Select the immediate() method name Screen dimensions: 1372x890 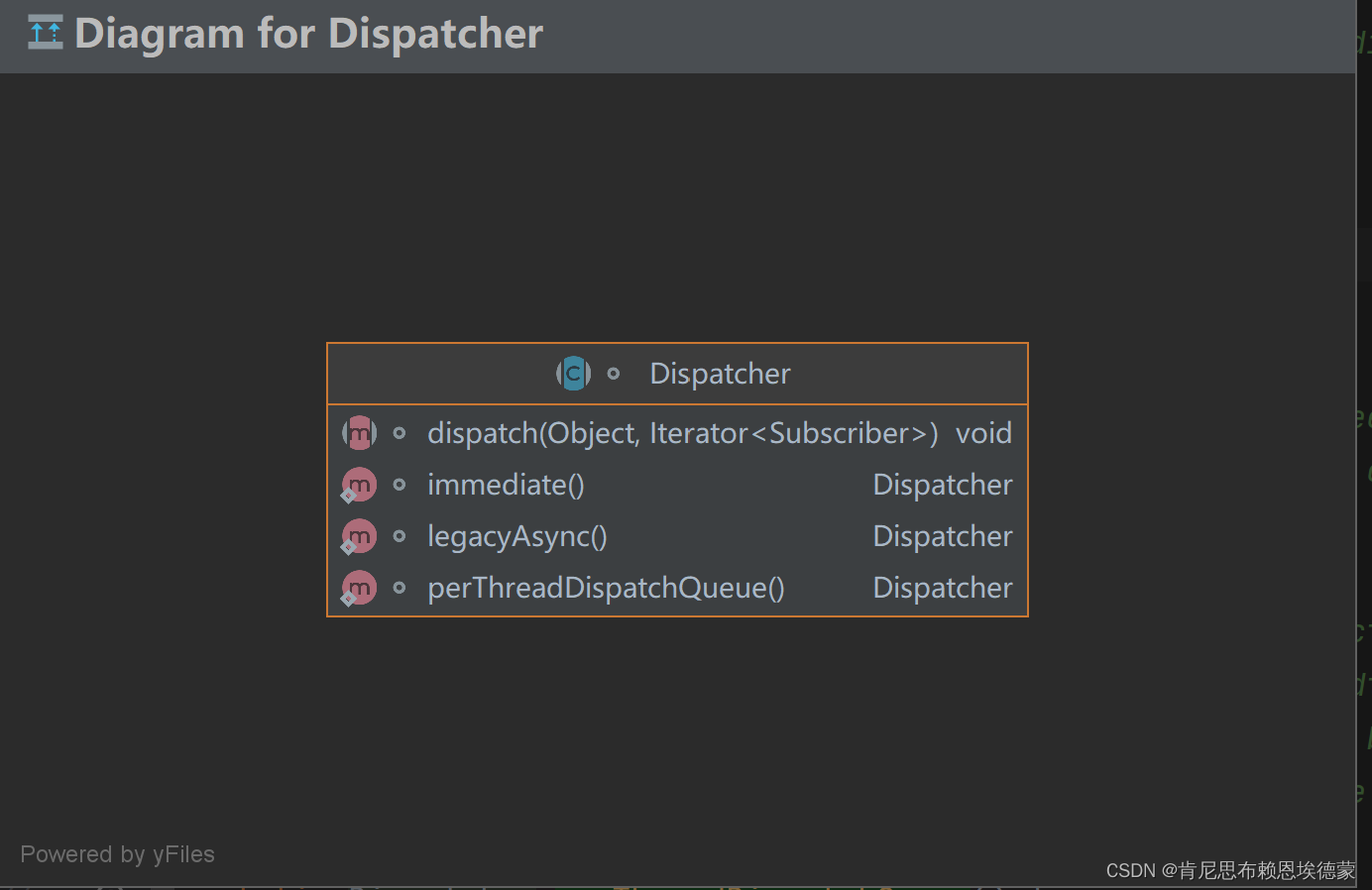coord(506,486)
